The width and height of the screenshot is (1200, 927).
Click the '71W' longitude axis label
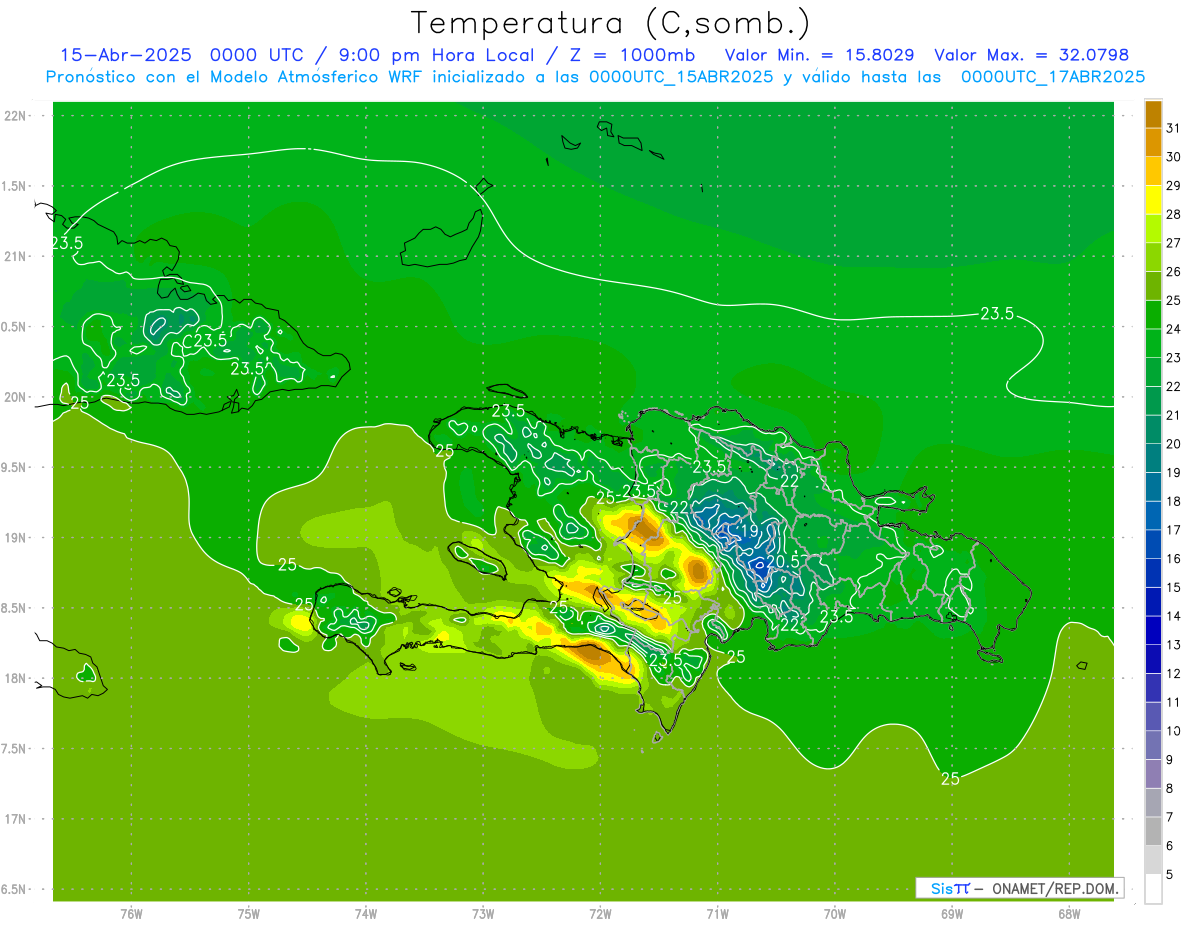click(717, 913)
